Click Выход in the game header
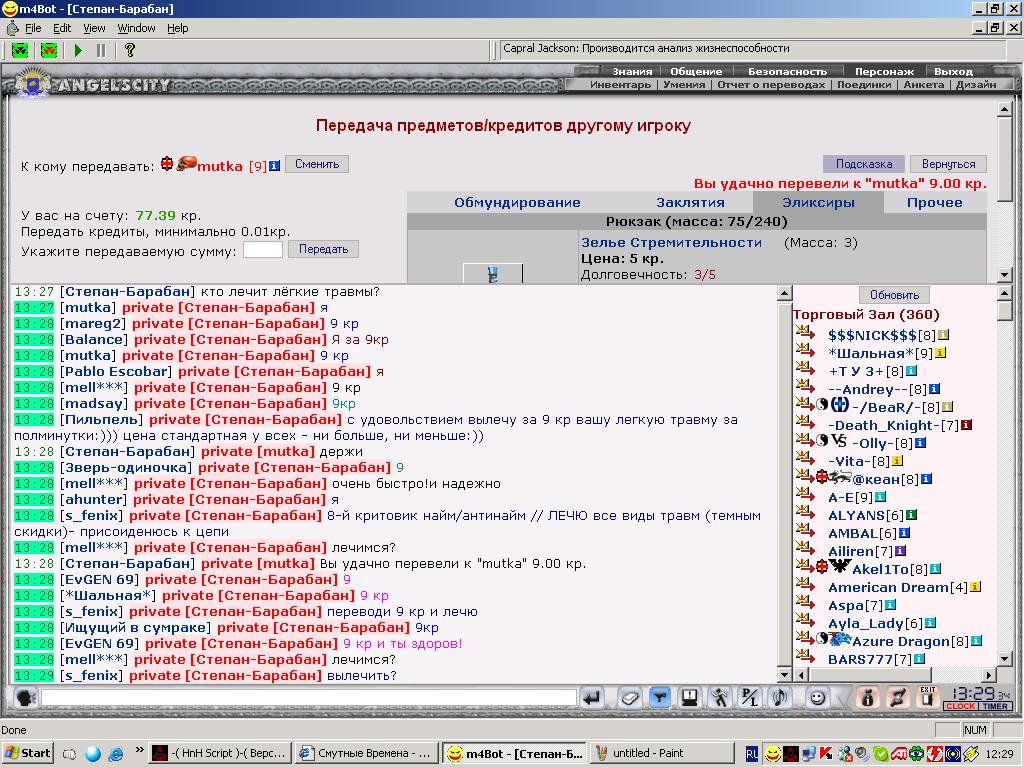Viewport: 1024px width, 768px height. (x=953, y=72)
